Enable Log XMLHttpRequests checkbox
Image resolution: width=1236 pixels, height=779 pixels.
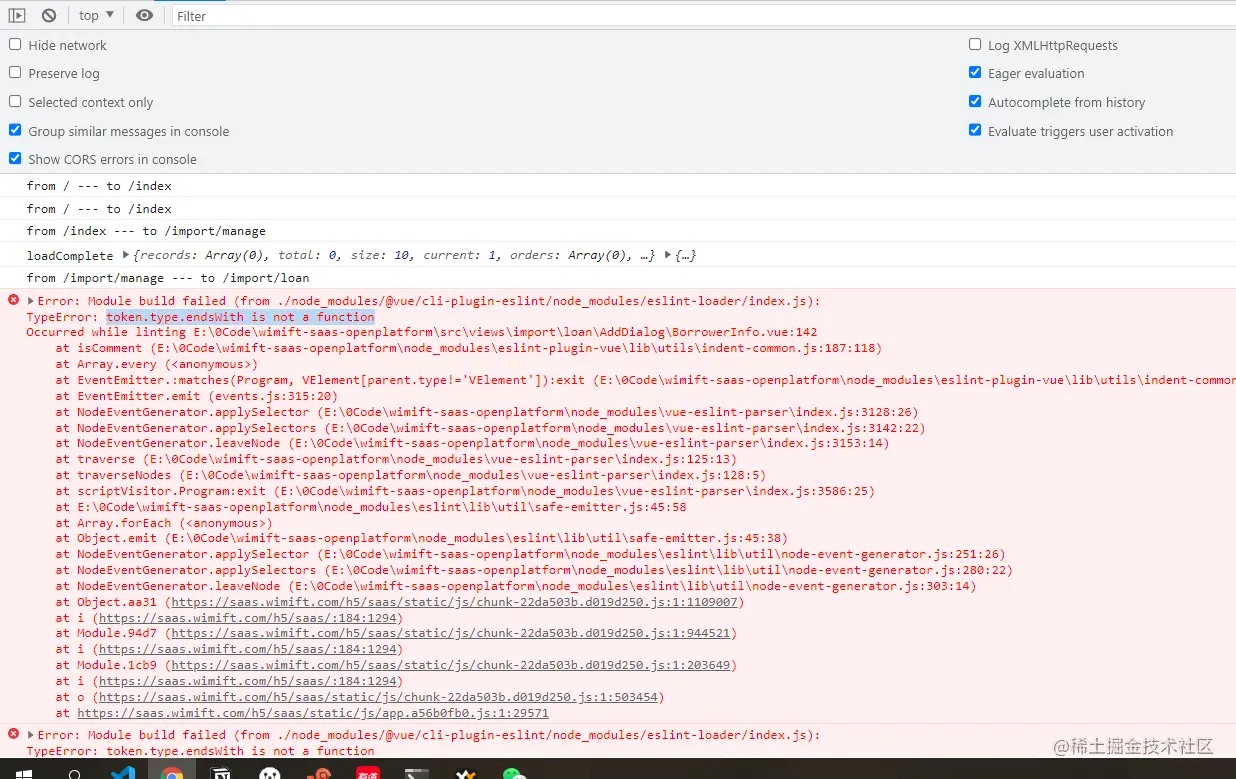975,45
